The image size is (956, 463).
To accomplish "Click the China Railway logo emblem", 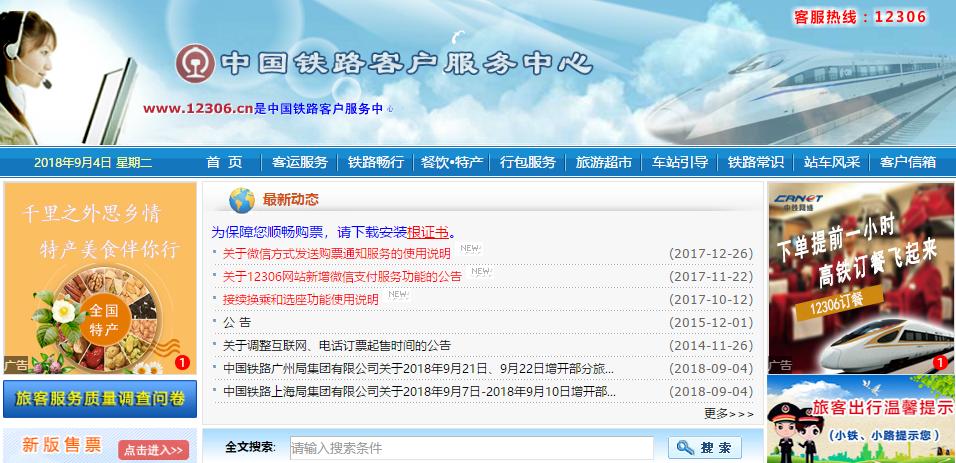I will pyautogui.click(x=194, y=63).
